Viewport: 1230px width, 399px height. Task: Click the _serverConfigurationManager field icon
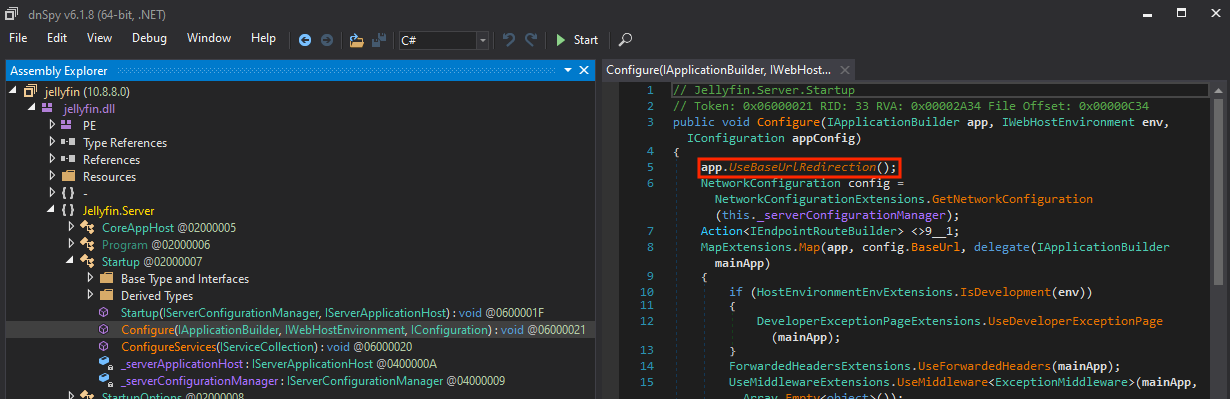(x=105, y=380)
